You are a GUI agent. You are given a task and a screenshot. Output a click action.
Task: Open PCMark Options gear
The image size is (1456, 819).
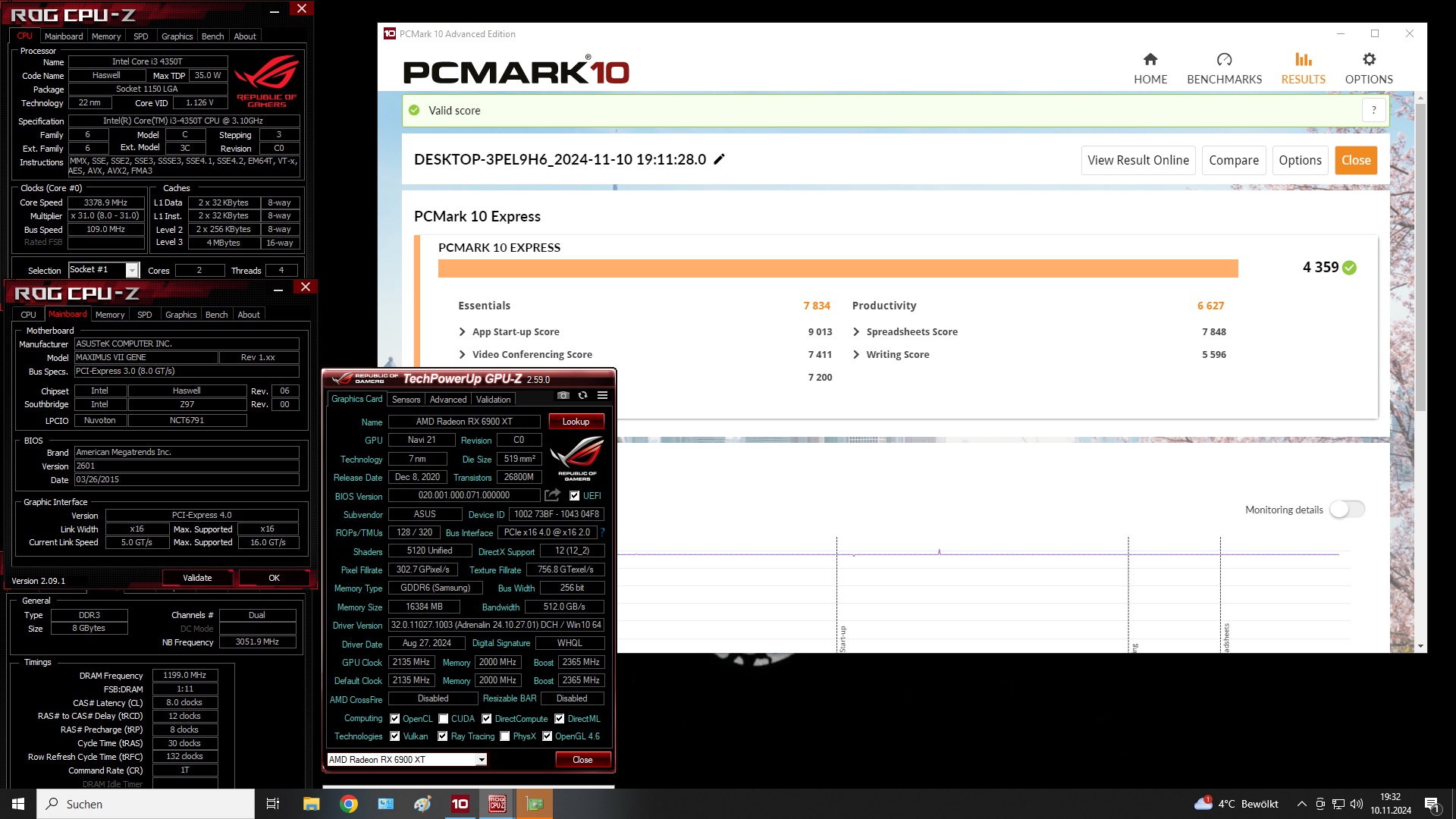click(1369, 68)
